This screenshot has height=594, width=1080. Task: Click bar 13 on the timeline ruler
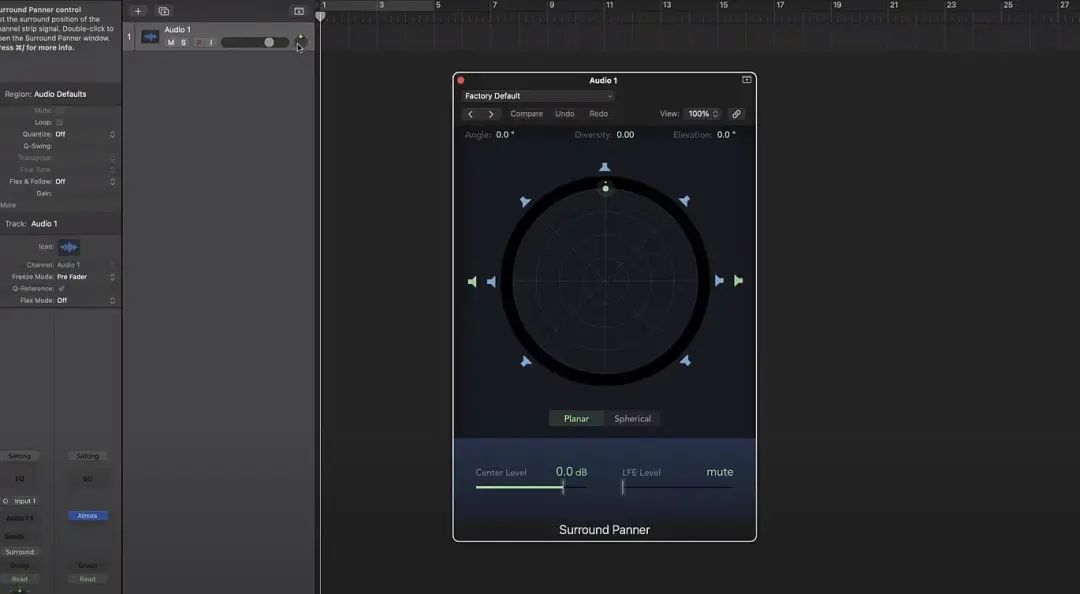point(667,6)
